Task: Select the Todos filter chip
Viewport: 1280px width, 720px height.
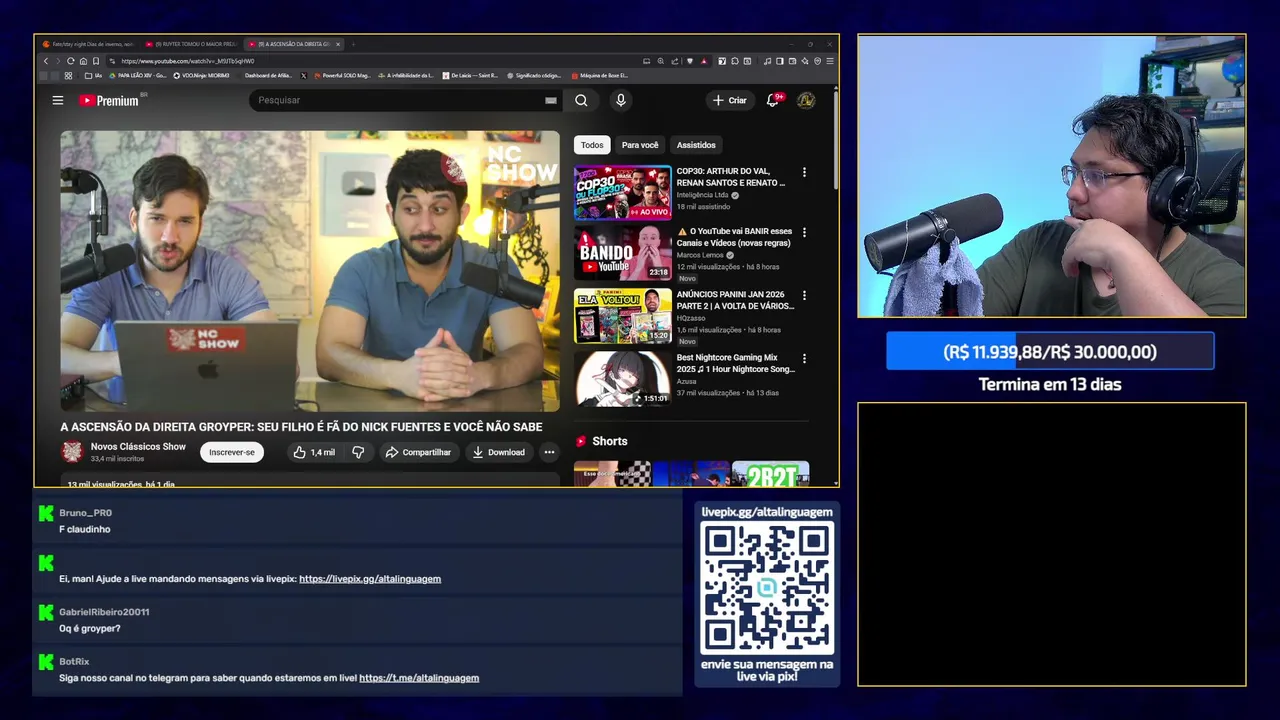Action: click(592, 145)
